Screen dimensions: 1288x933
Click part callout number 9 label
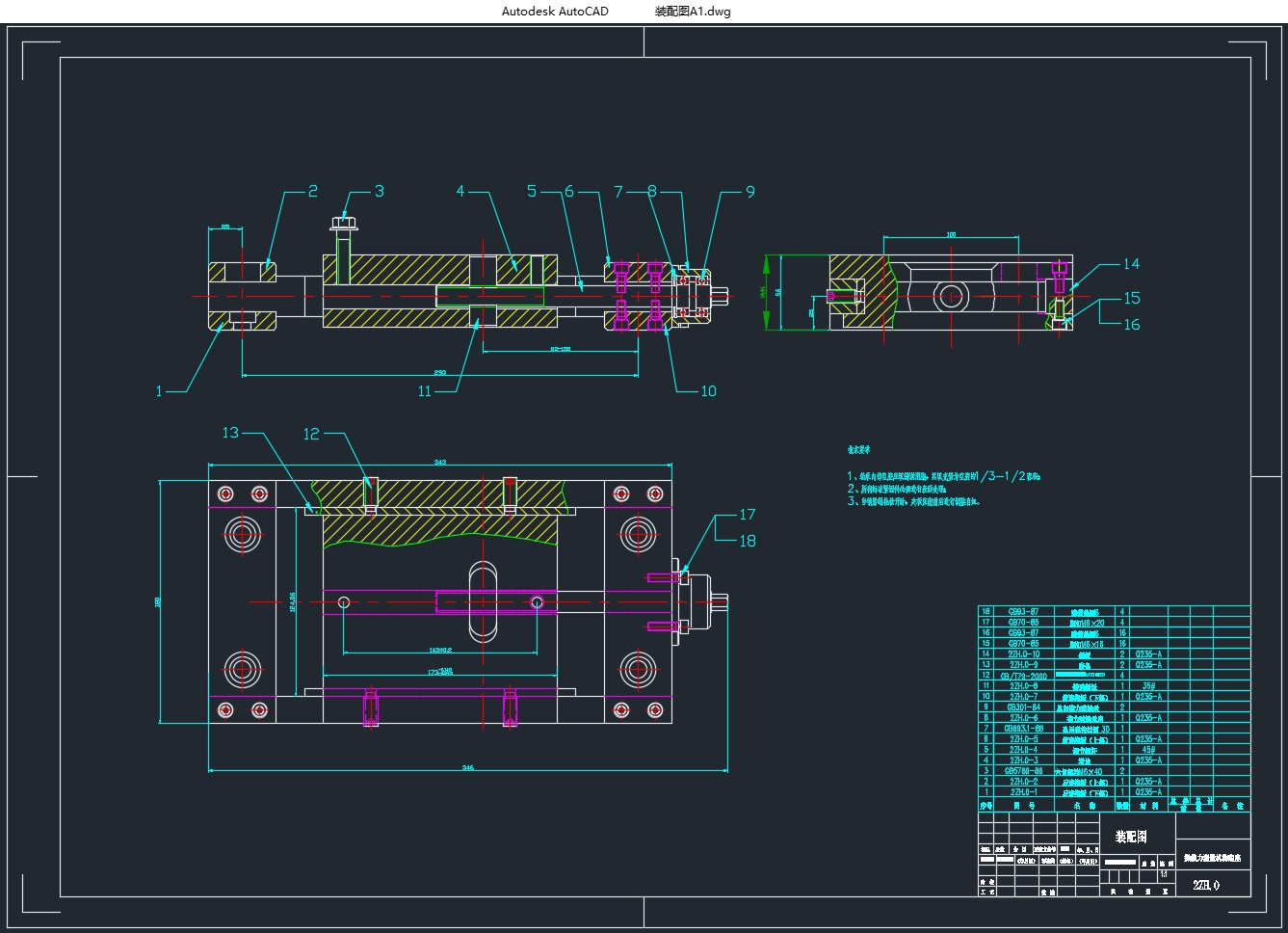(750, 193)
